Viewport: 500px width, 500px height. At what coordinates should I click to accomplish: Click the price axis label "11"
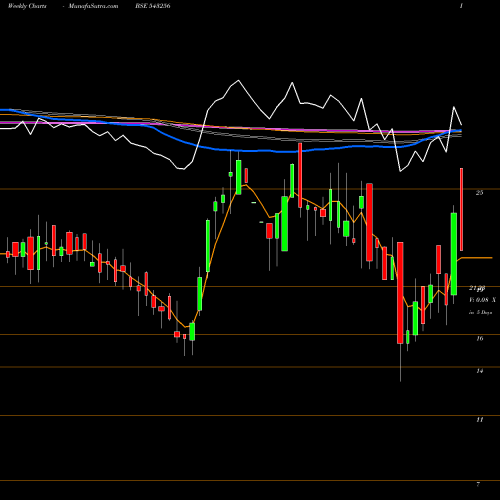(479, 419)
